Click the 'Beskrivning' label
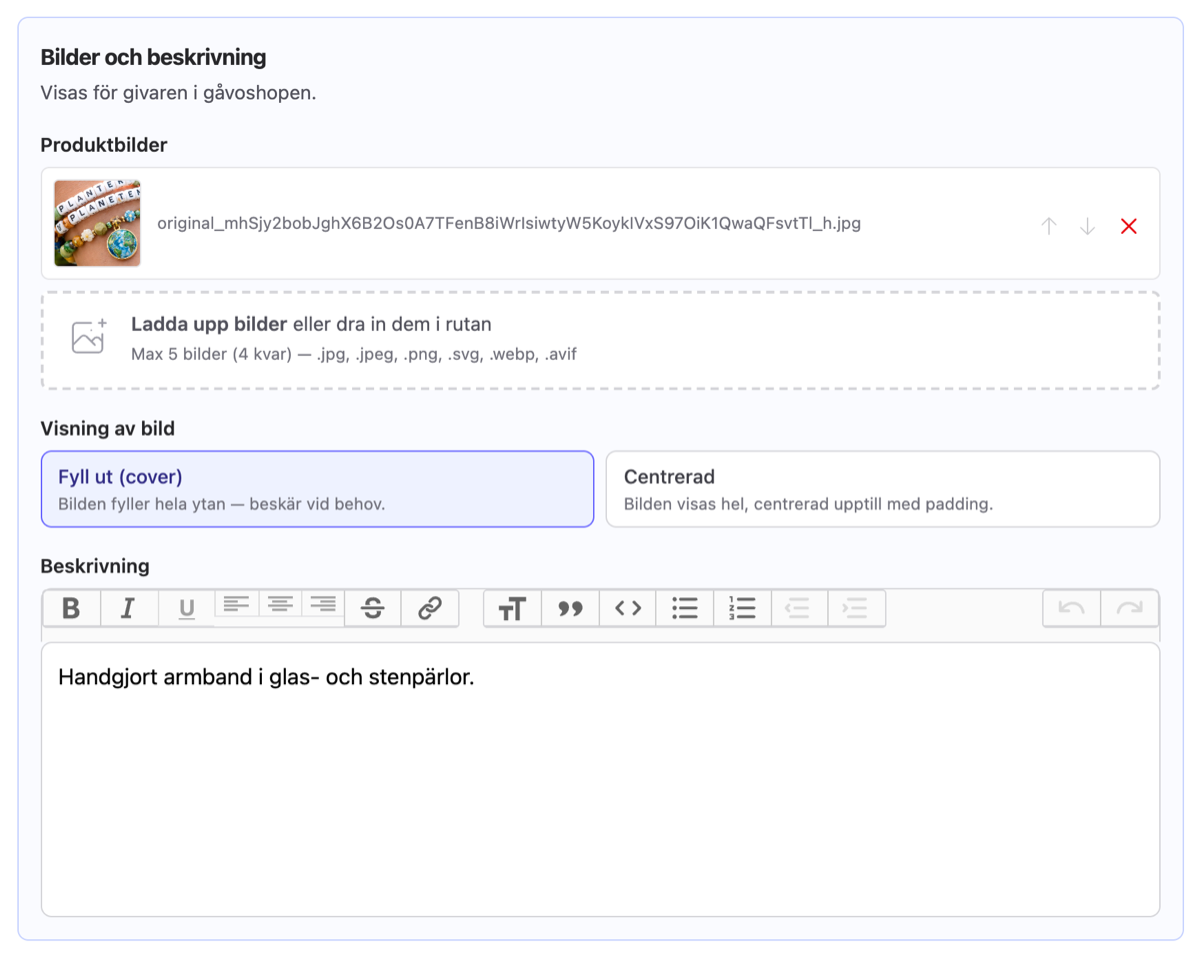 click(x=95, y=566)
